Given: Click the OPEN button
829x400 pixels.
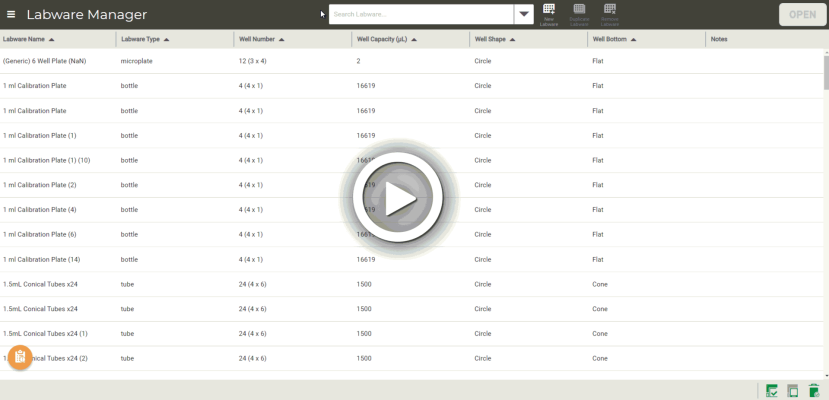Looking at the screenshot, I should (x=802, y=15).
